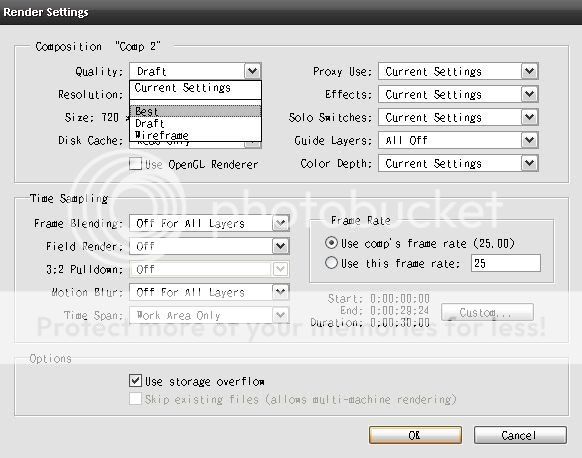The image size is (582, 458).
Task: Open Guide Layers dropdown
Action: click(529, 140)
